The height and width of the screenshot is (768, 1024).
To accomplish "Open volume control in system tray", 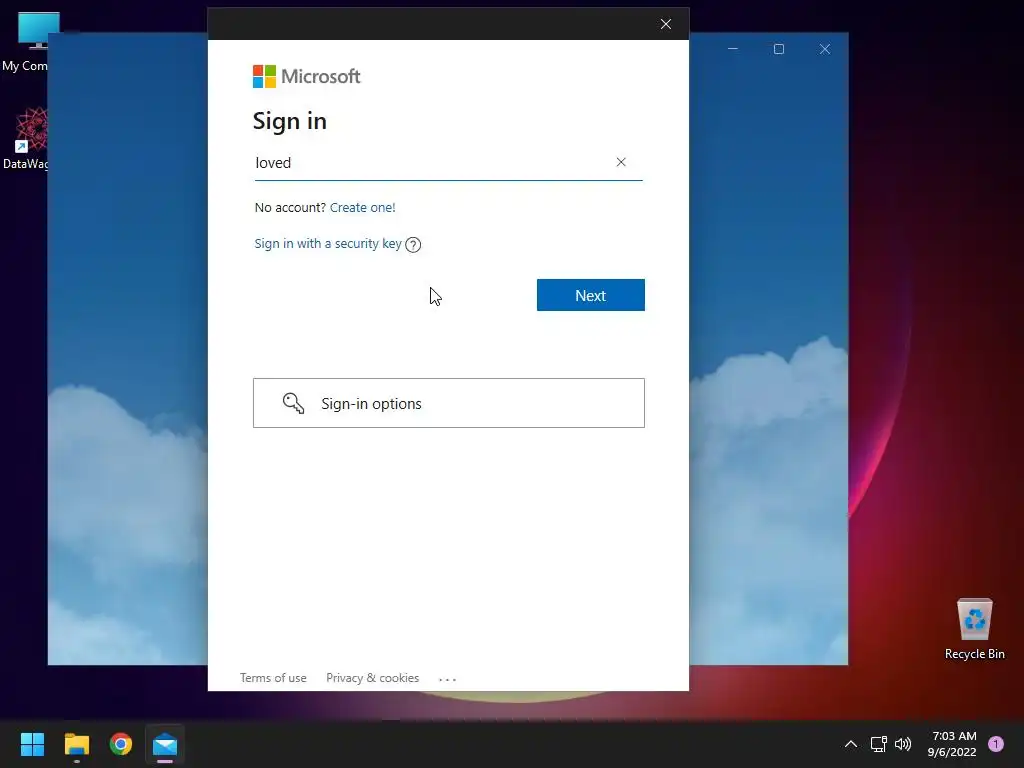I will click(903, 744).
